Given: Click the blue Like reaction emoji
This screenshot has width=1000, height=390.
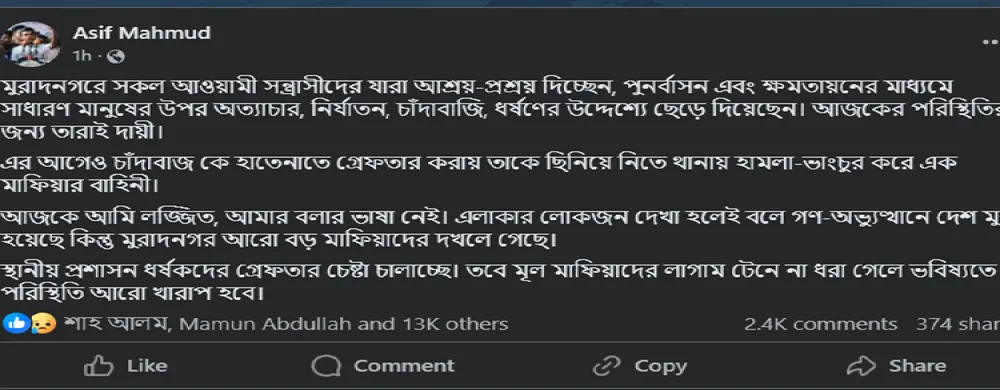Looking at the screenshot, I should (x=12, y=324).
